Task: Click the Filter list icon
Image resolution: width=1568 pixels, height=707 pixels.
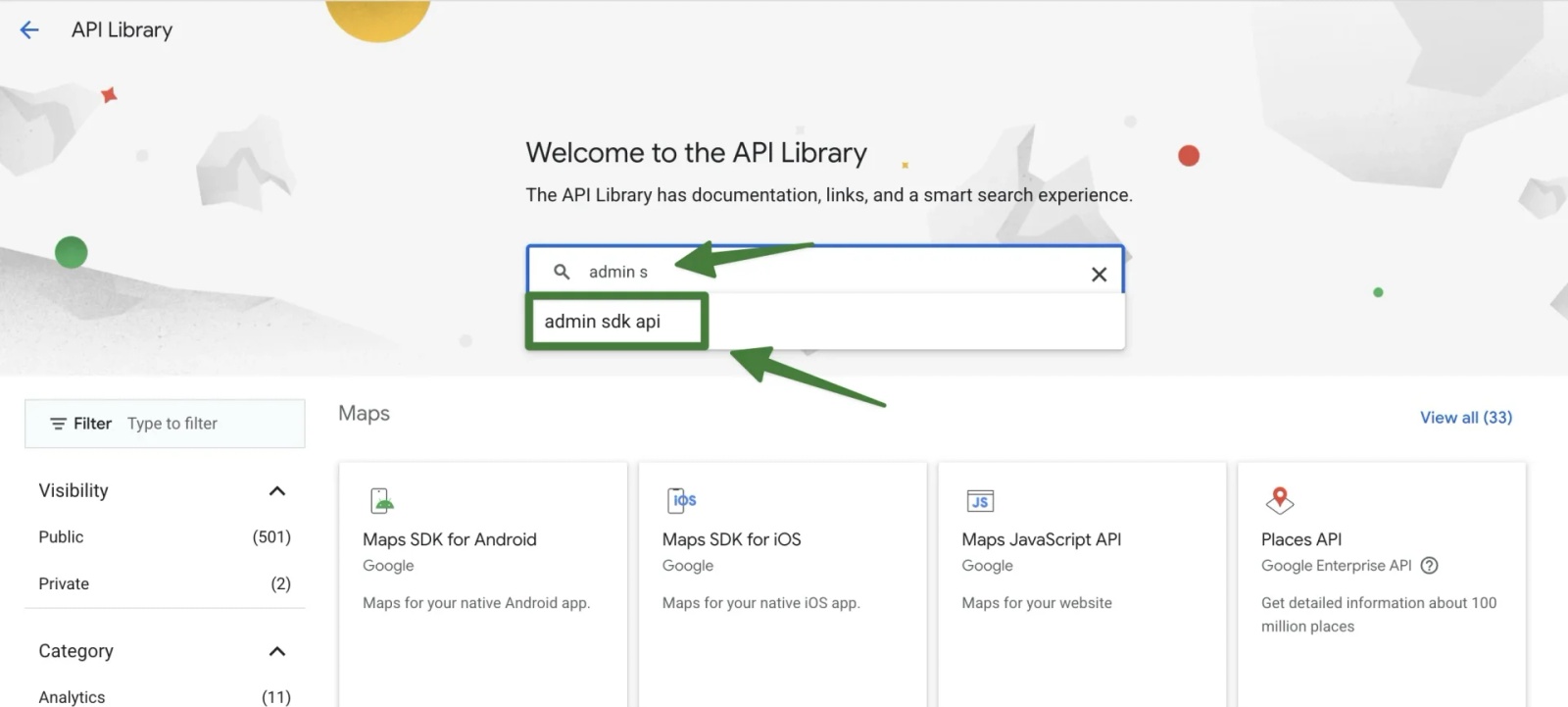Action: pos(58,424)
